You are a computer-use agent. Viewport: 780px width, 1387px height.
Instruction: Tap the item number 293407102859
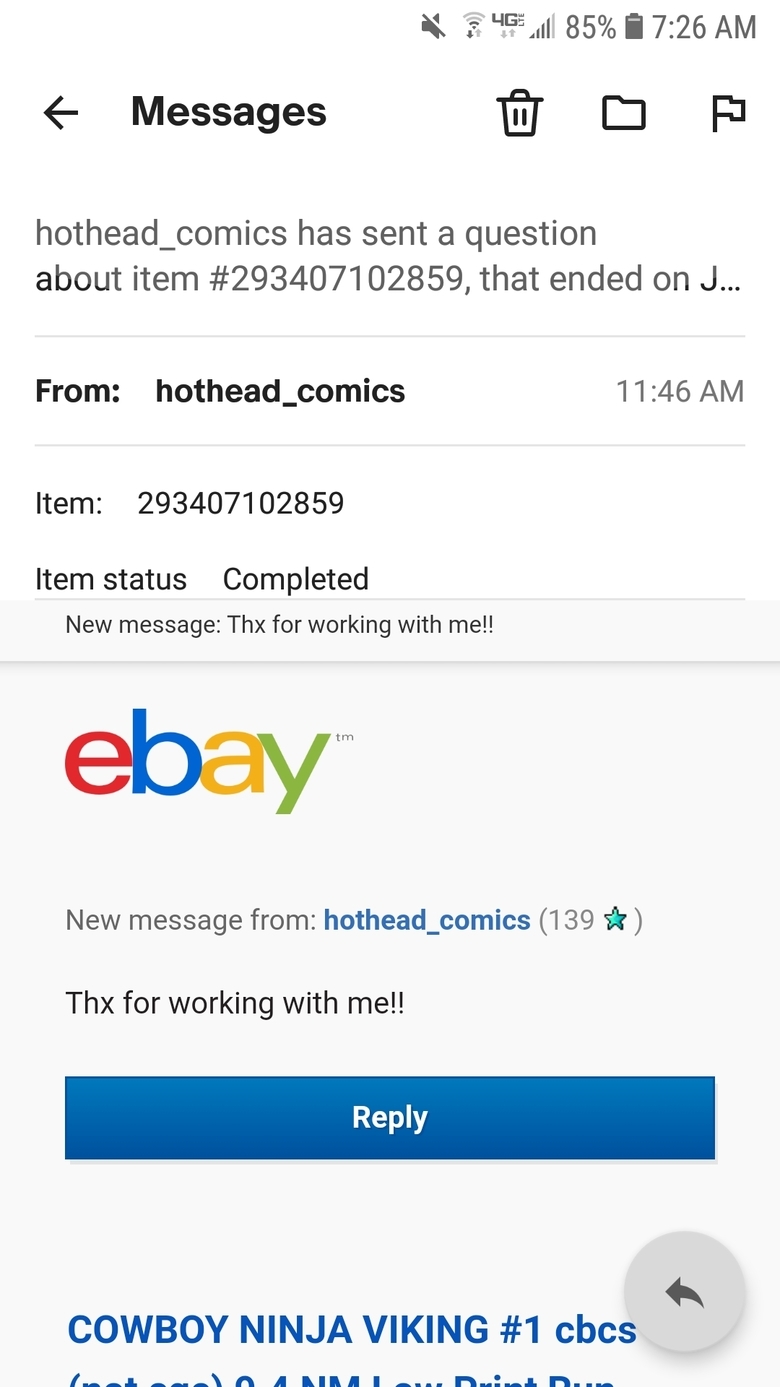click(x=241, y=503)
